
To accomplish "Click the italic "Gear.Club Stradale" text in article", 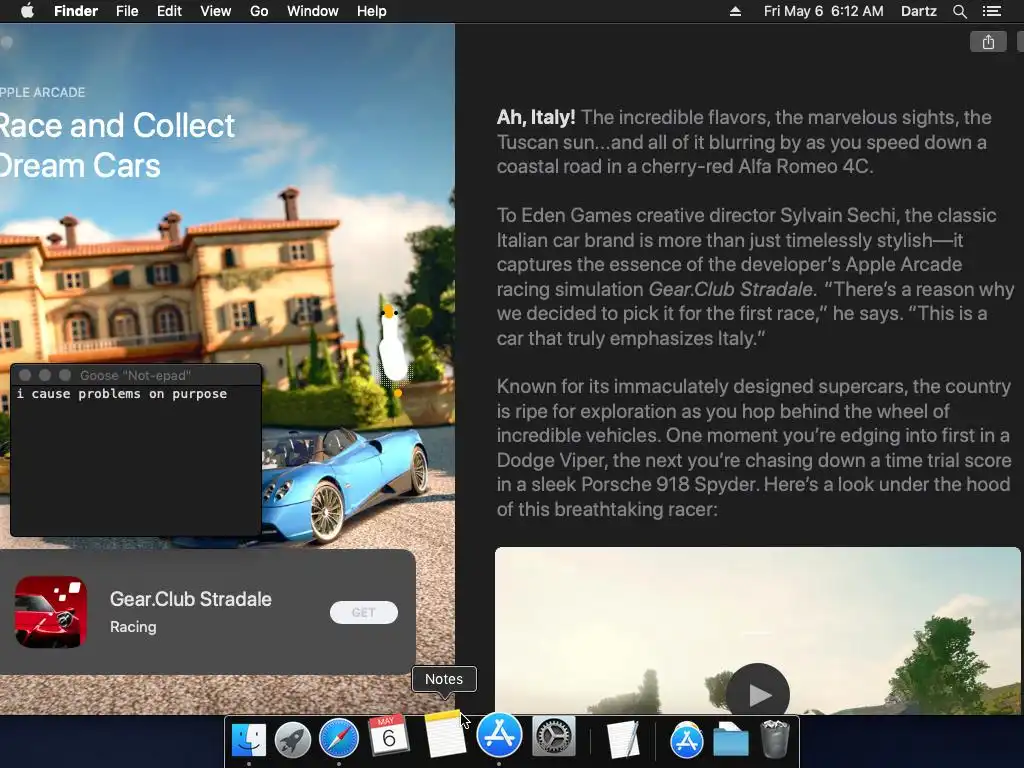I will (x=730, y=289).
